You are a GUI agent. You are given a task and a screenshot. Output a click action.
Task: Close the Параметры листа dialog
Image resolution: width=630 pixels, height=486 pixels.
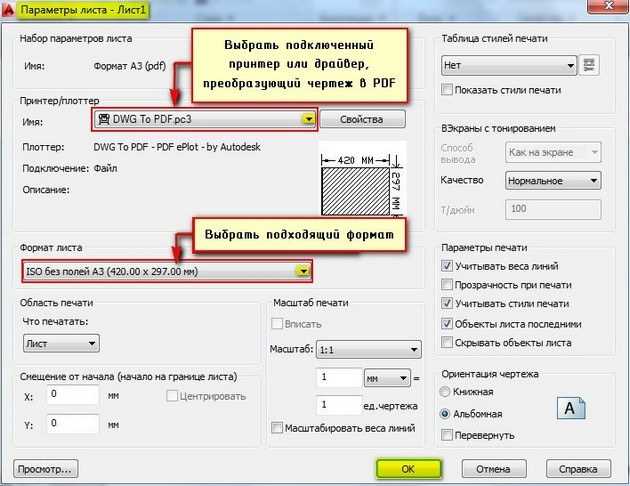[609, 6]
